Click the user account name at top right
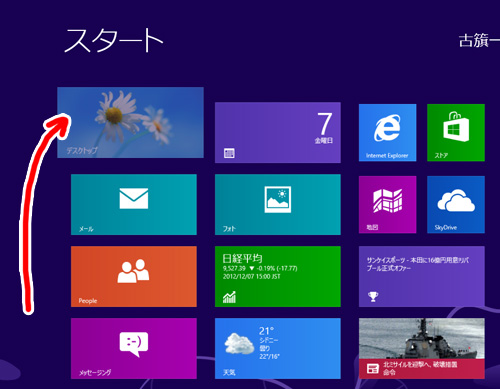This screenshot has height=389, width=500. 479,41
